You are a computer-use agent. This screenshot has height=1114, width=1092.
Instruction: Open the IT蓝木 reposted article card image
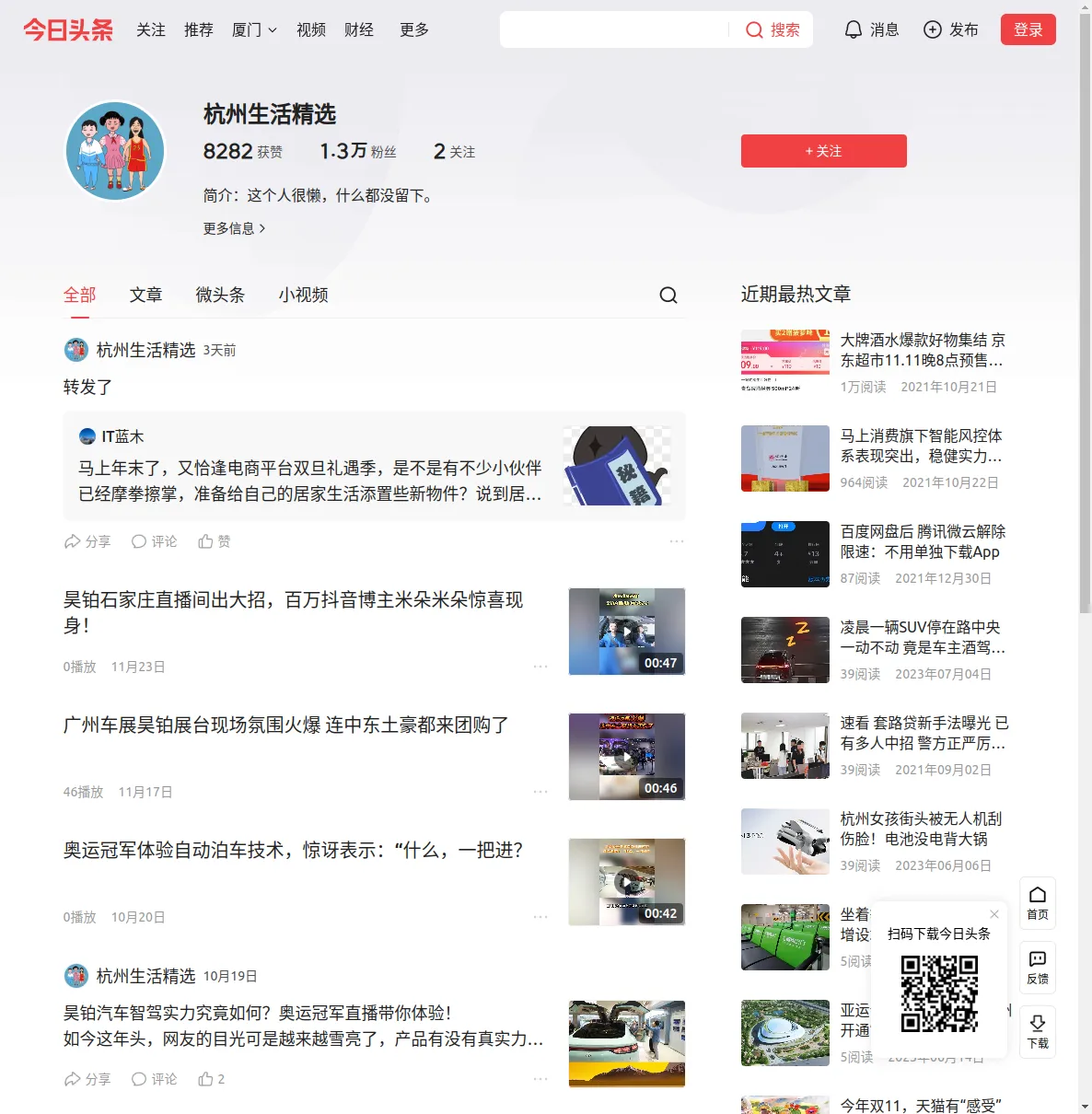tap(617, 466)
